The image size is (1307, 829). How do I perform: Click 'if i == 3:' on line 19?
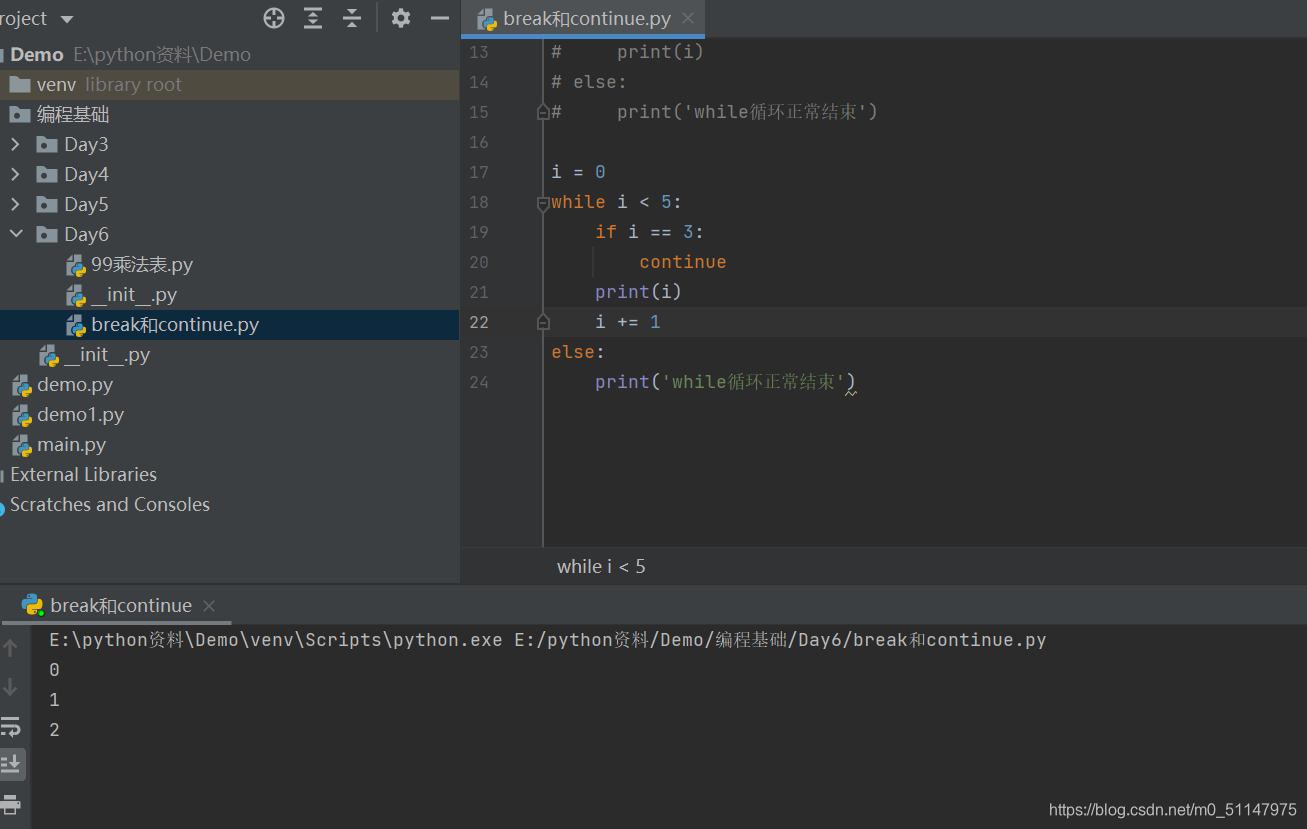tap(649, 232)
